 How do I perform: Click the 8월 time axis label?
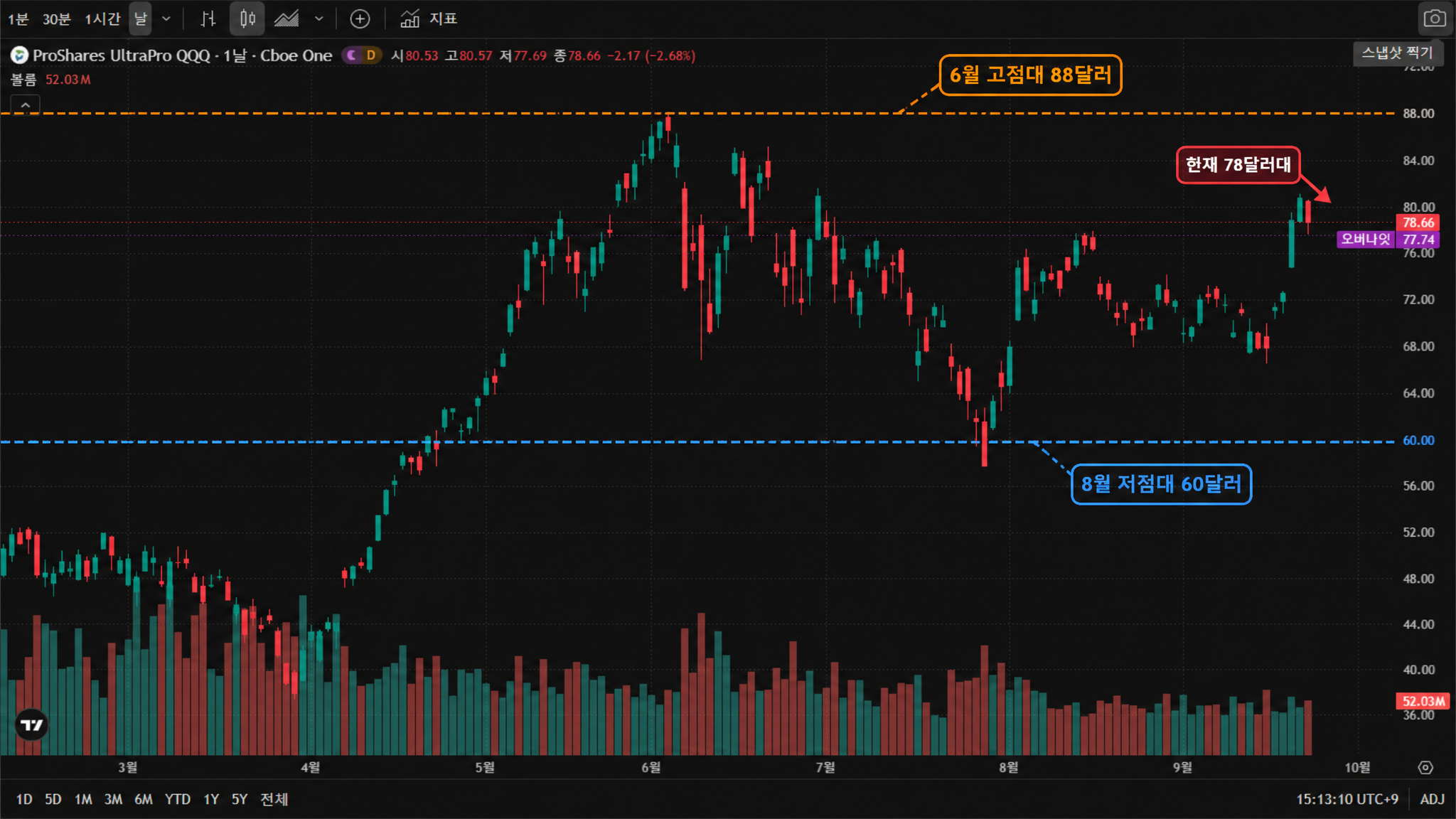tap(1008, 767)
